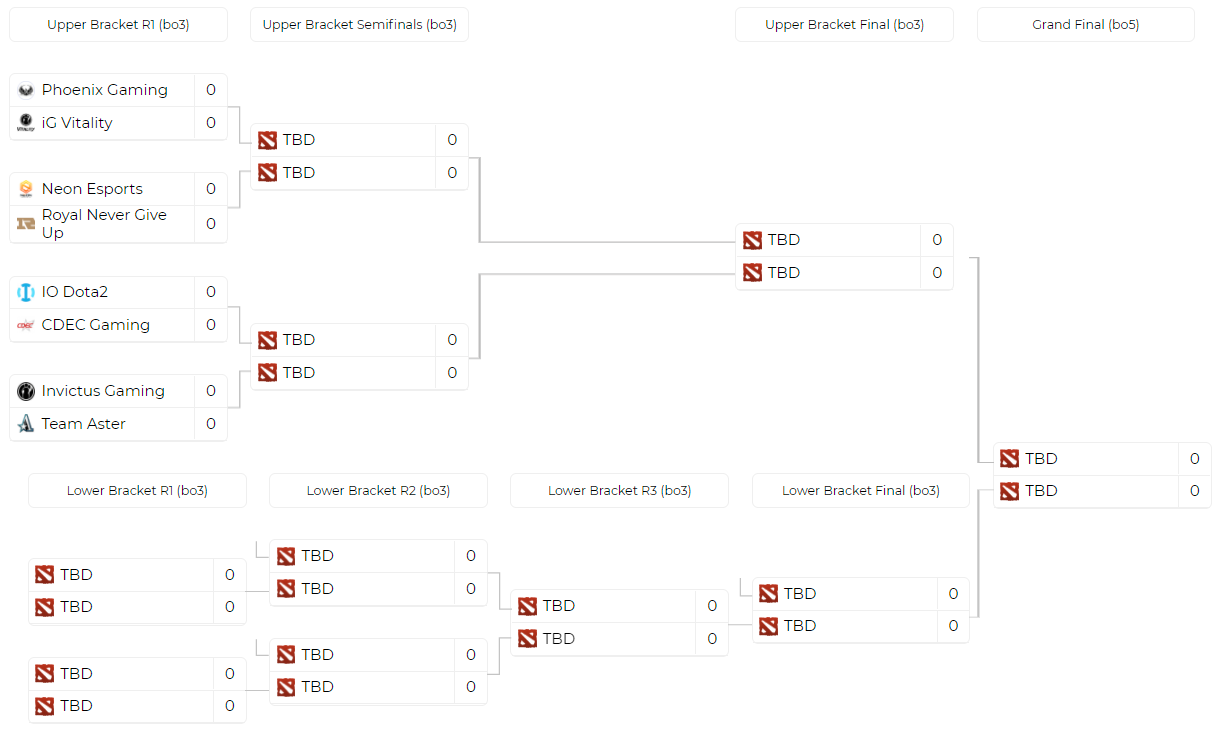This screenshot has width=1219, height=732.
Task: Click Invictus Gaming's score box
Action: click(x=211, y=391)
